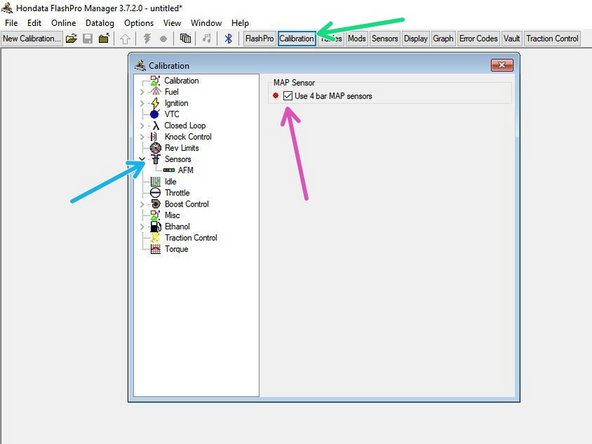Select the red dot beside MAP checkbox
Image resolution: width=592 pixels, height=444 pixels.
276,96
